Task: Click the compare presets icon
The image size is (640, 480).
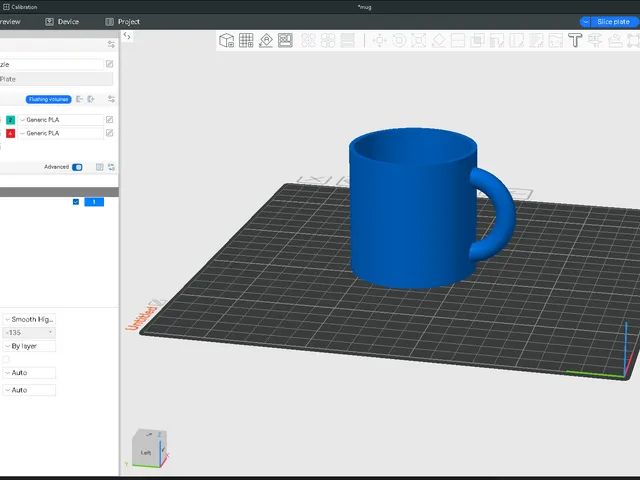Action: pyautogui.click(x=100, y=167)
